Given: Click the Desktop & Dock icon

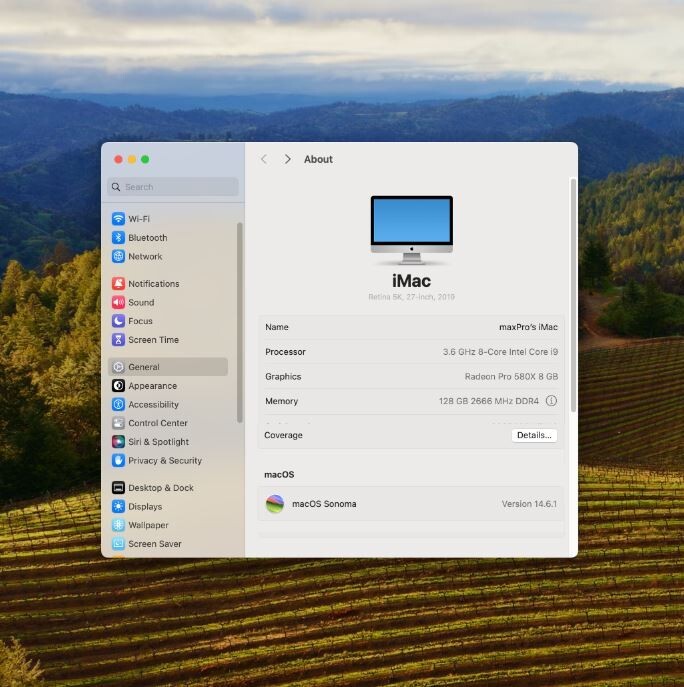Looking at the screenshot, I should click(x=118, y=488).
